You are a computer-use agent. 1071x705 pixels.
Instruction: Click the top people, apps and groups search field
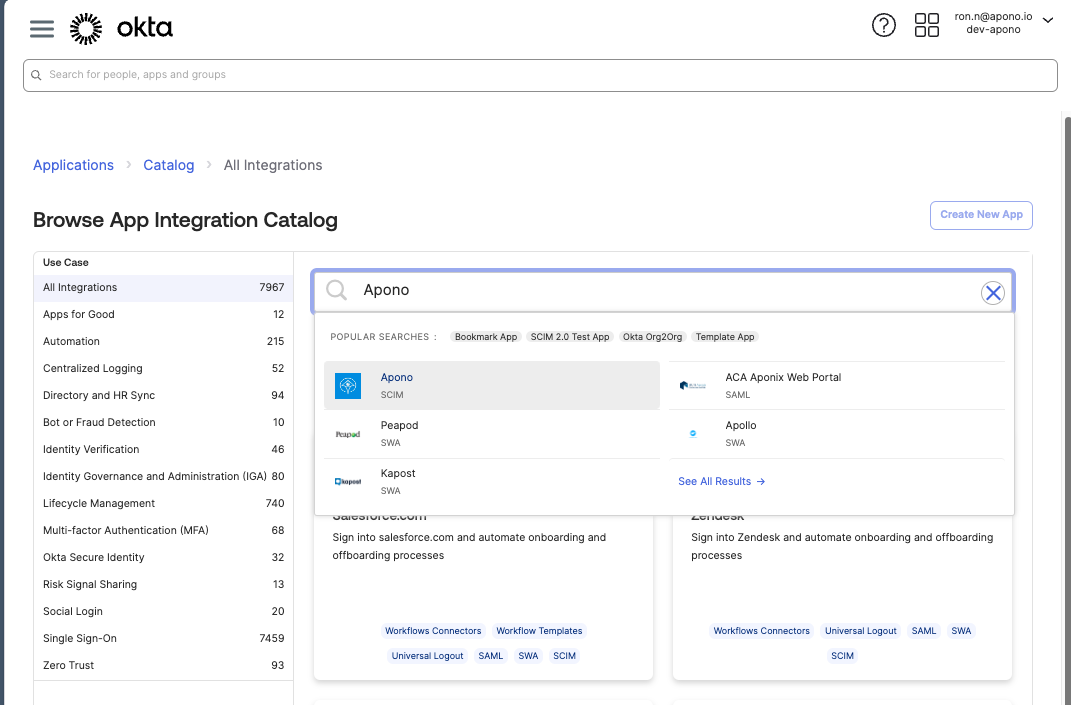click(540, 75)
